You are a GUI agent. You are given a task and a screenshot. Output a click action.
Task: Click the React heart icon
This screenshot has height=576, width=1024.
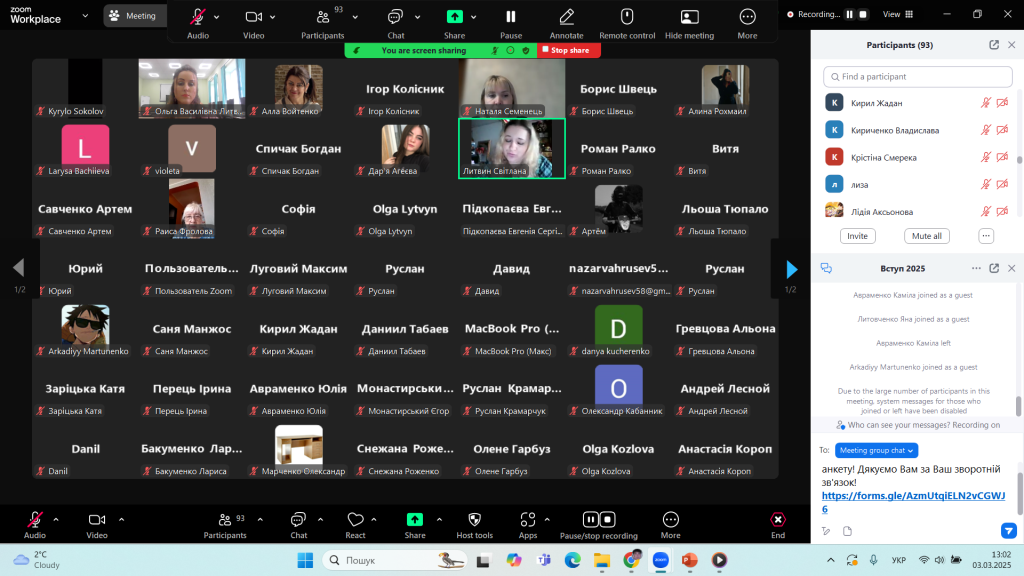pos(355,520)
